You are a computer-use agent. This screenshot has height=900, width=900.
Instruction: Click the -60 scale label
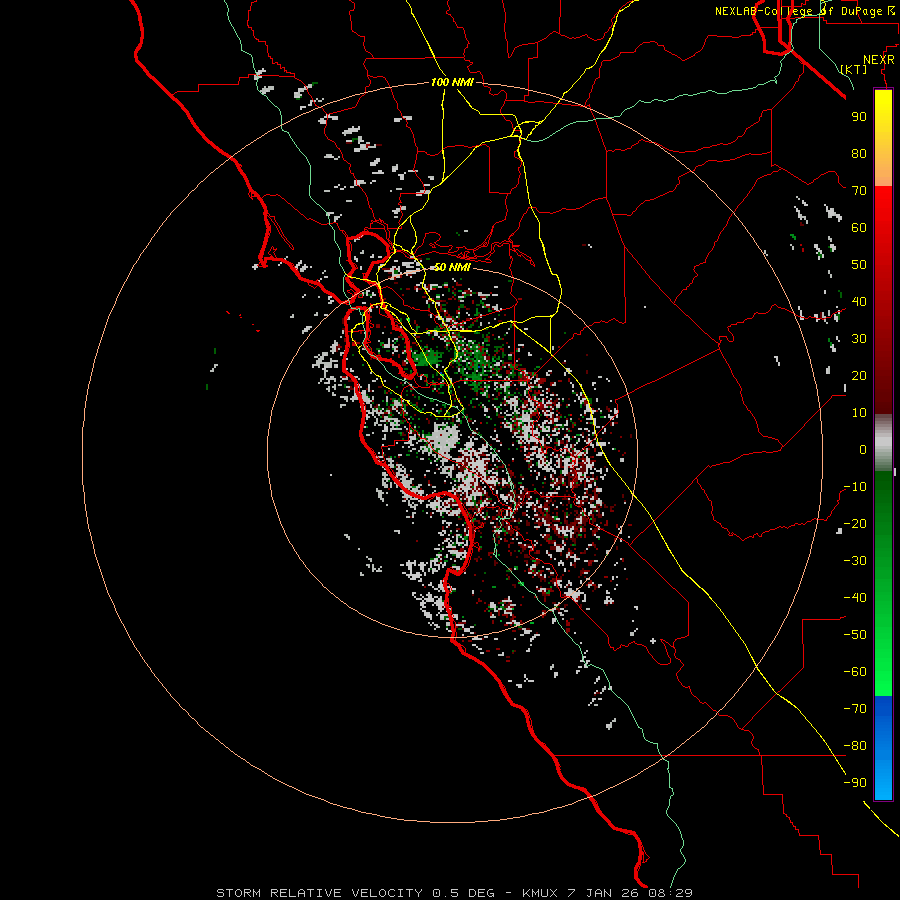pyautogui.click(x=855, y=672)
